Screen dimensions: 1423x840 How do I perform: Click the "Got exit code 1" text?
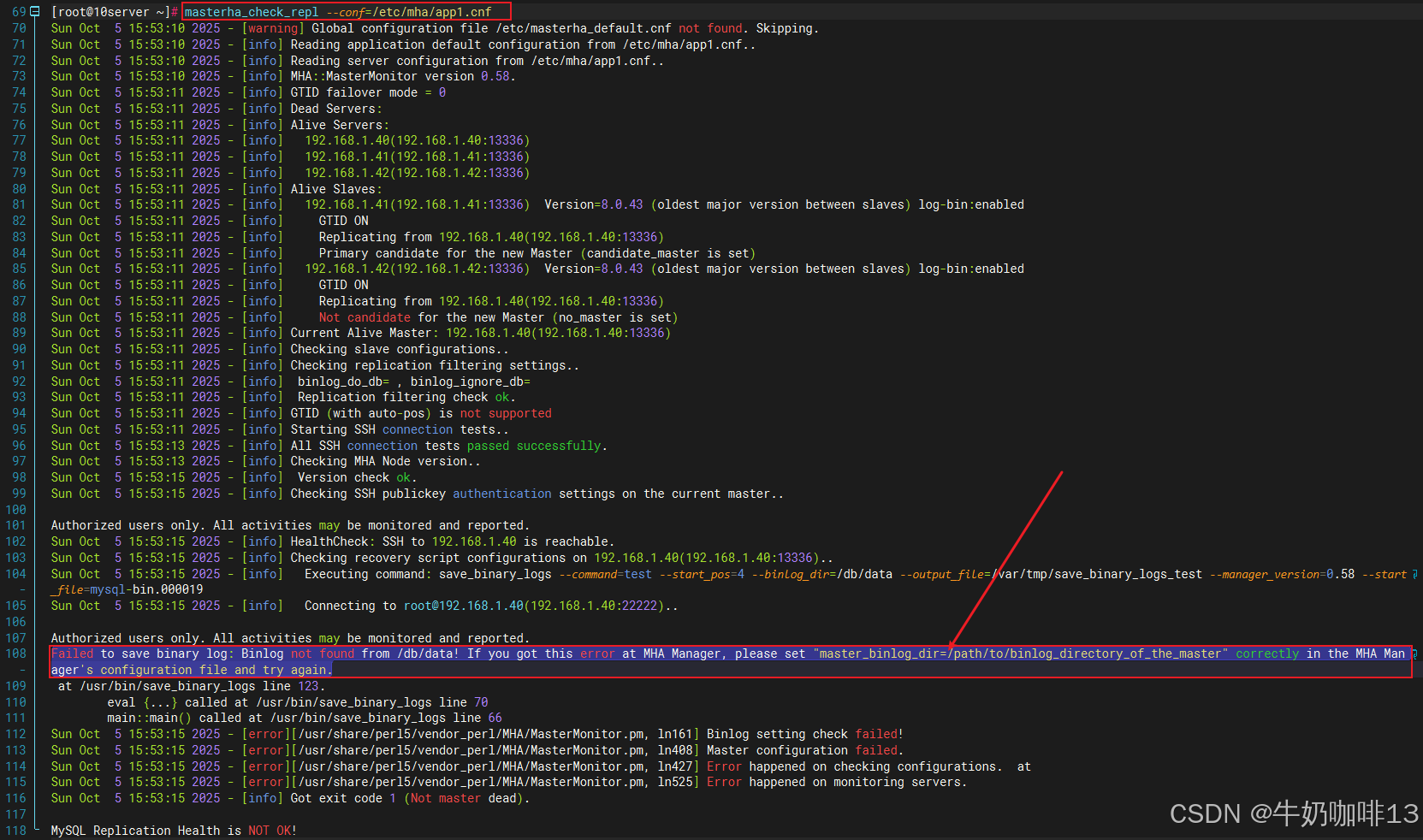[x=343, y=798]
